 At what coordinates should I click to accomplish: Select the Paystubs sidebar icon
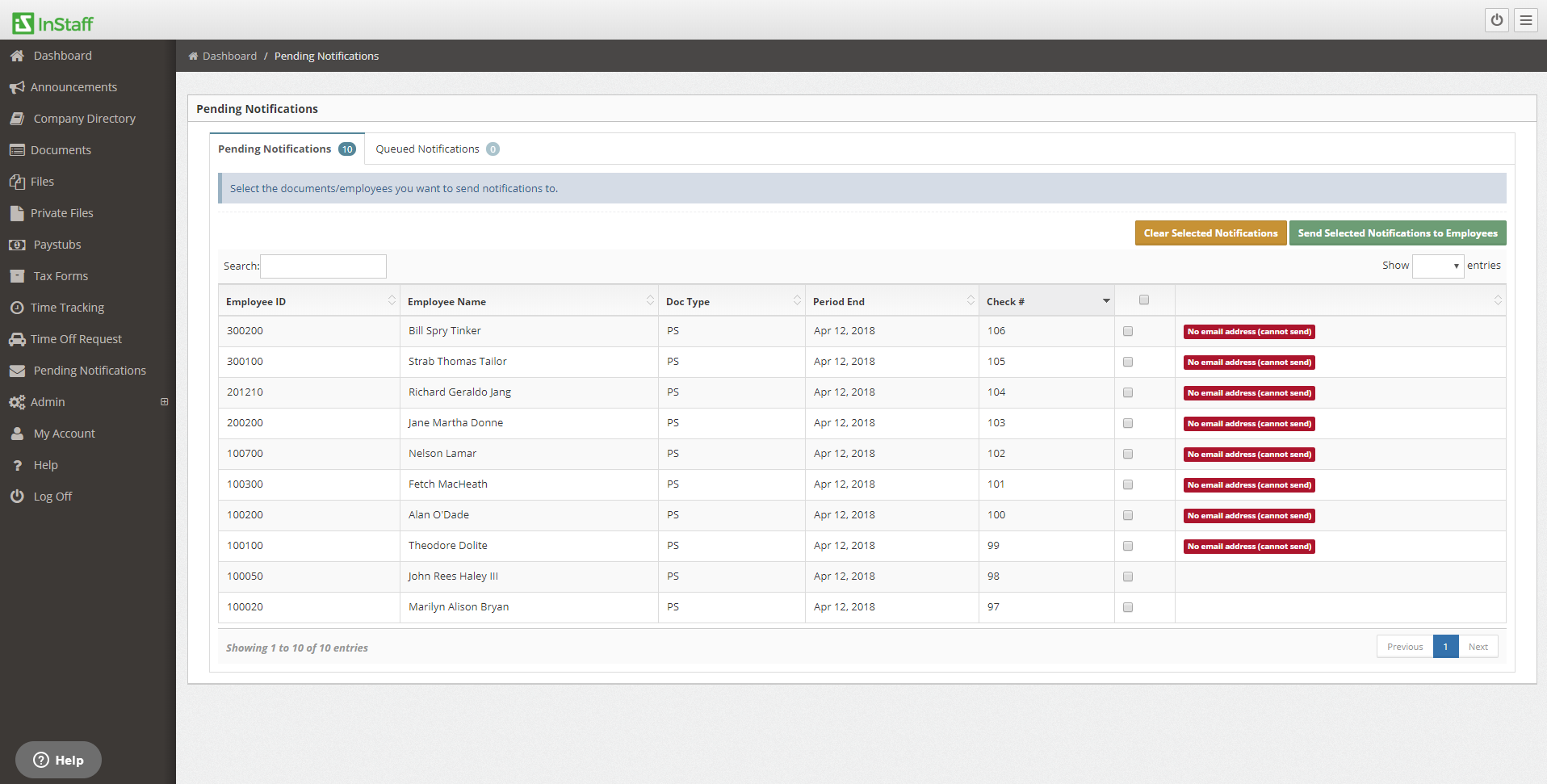18,244
